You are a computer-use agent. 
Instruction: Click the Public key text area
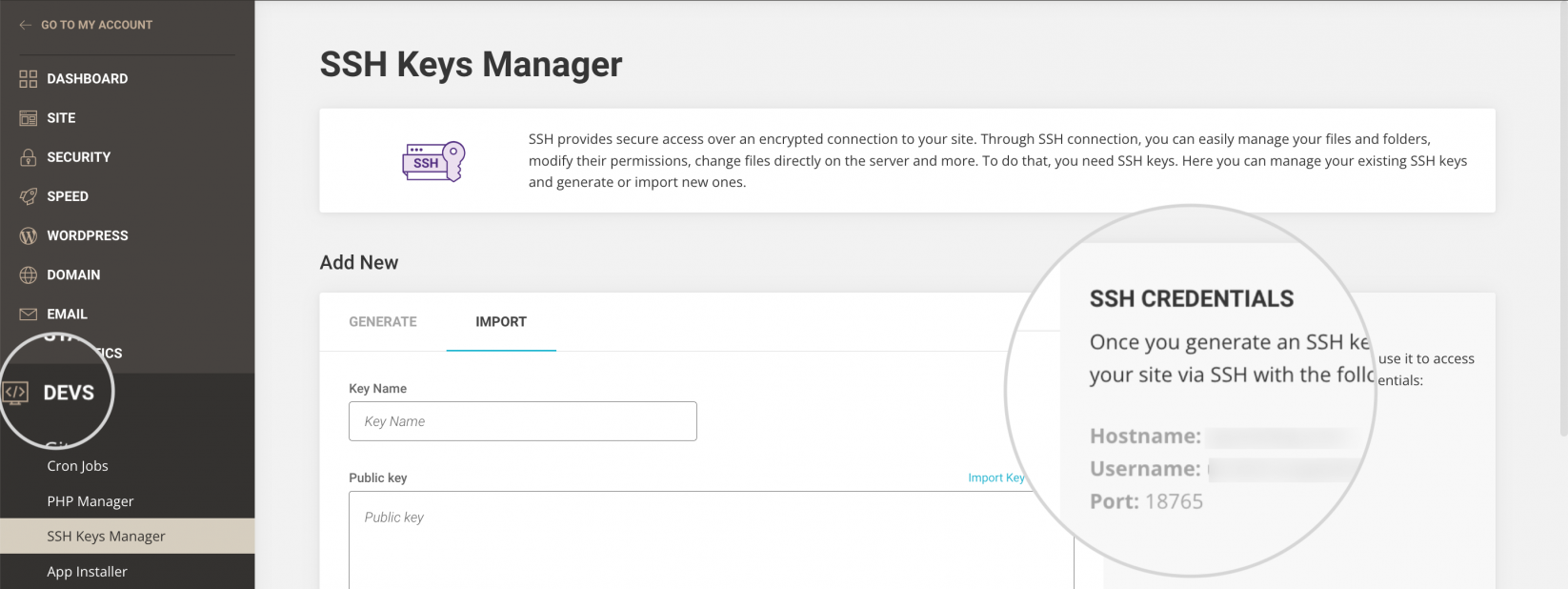coord(711,540)
